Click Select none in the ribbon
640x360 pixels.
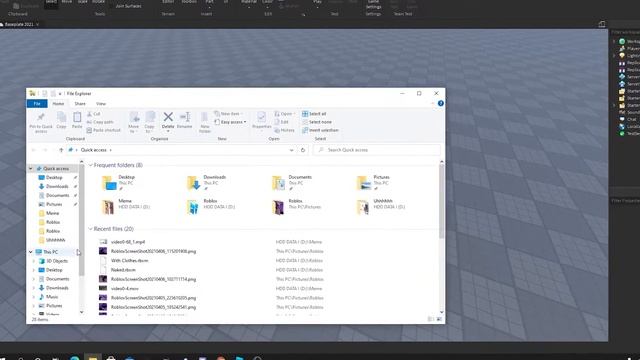(x=317, y=122)
